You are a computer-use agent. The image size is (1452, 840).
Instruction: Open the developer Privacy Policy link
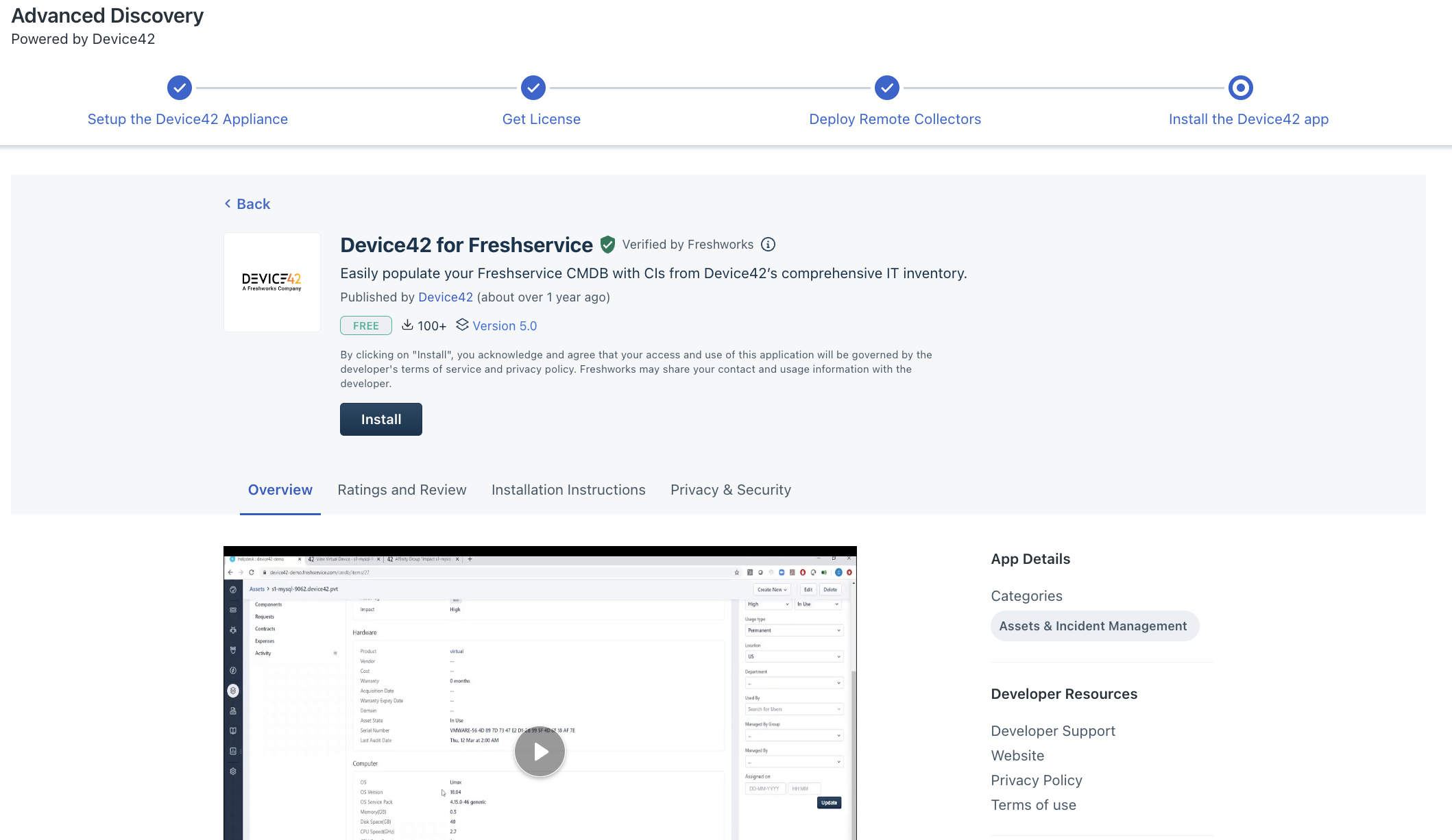tap(1037, 780)
